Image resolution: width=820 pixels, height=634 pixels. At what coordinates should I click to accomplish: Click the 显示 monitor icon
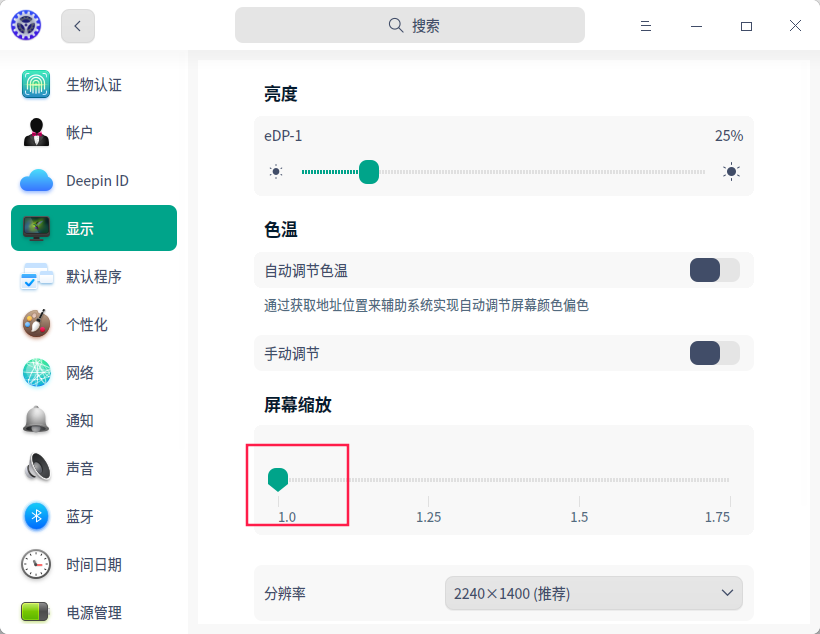coord(36,229)
